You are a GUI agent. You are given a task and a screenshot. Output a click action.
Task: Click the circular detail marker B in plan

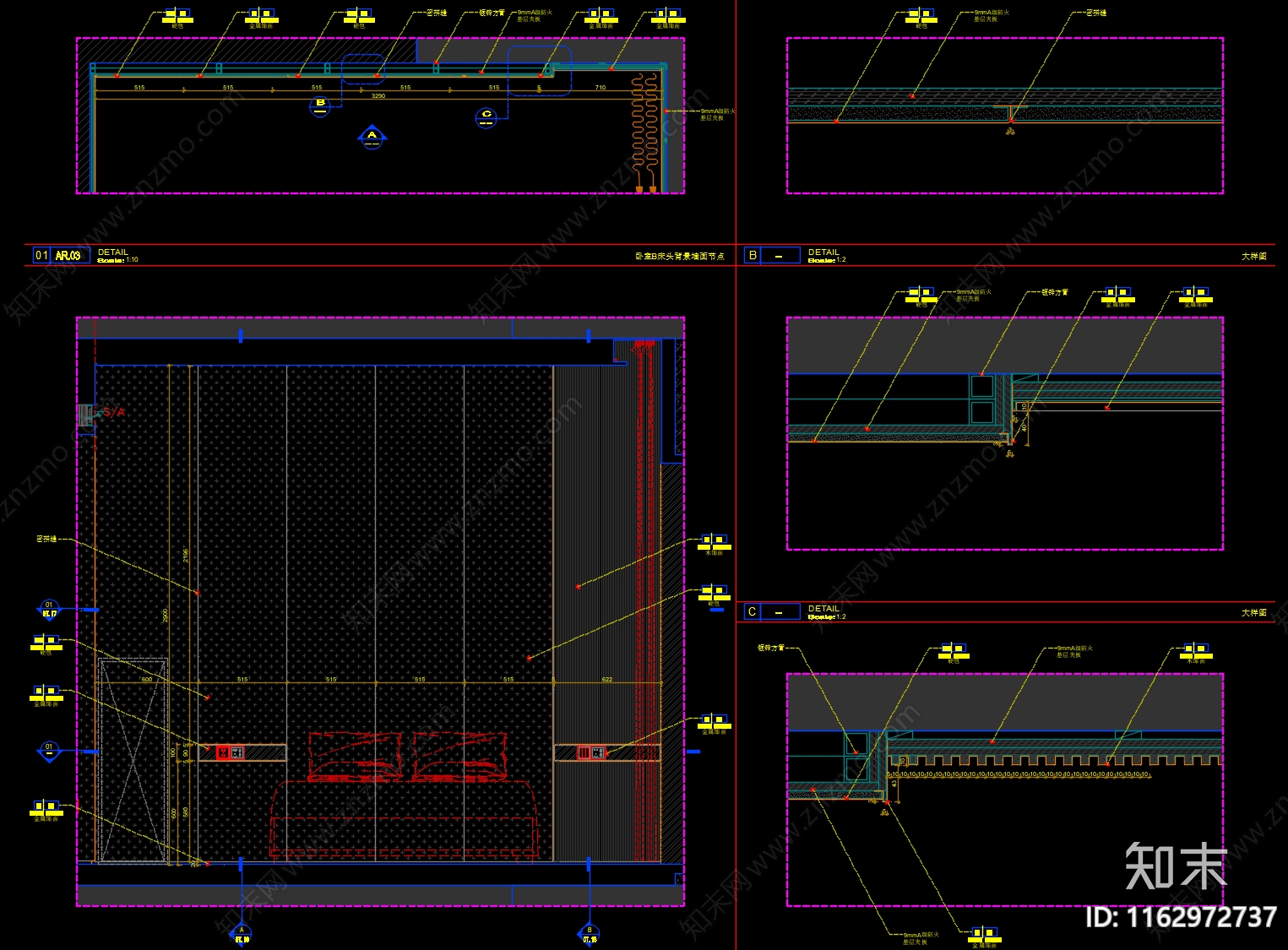tap(319, 106)
